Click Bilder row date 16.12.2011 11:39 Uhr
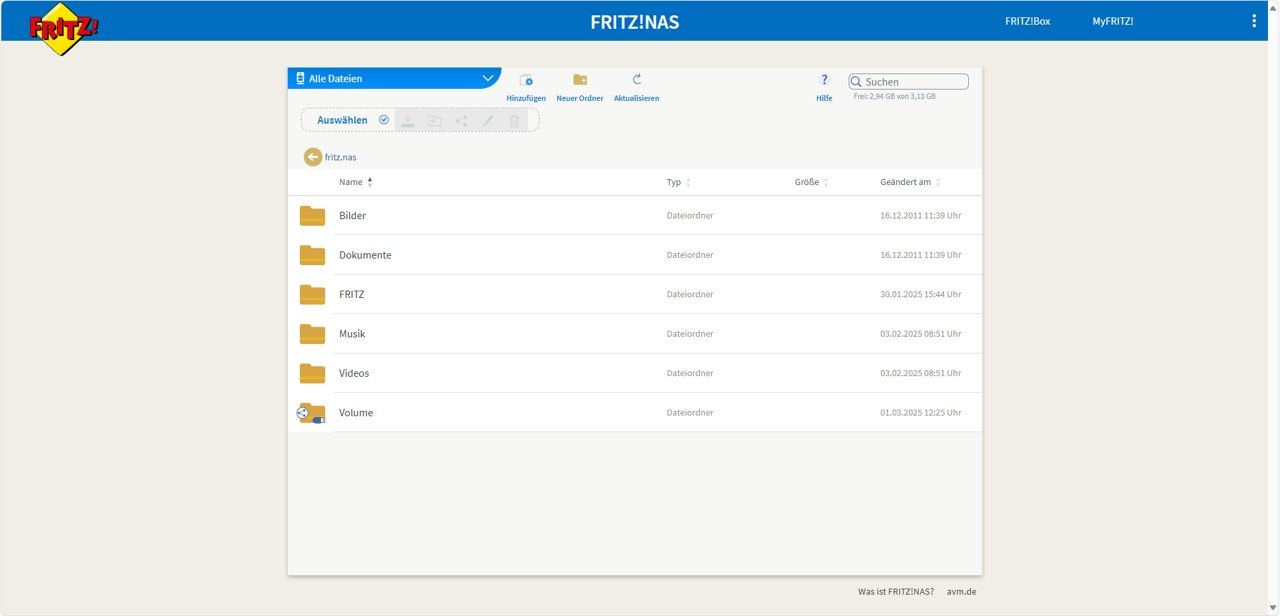Viewport: 1280px width, 616px height. tap(921, 216)
